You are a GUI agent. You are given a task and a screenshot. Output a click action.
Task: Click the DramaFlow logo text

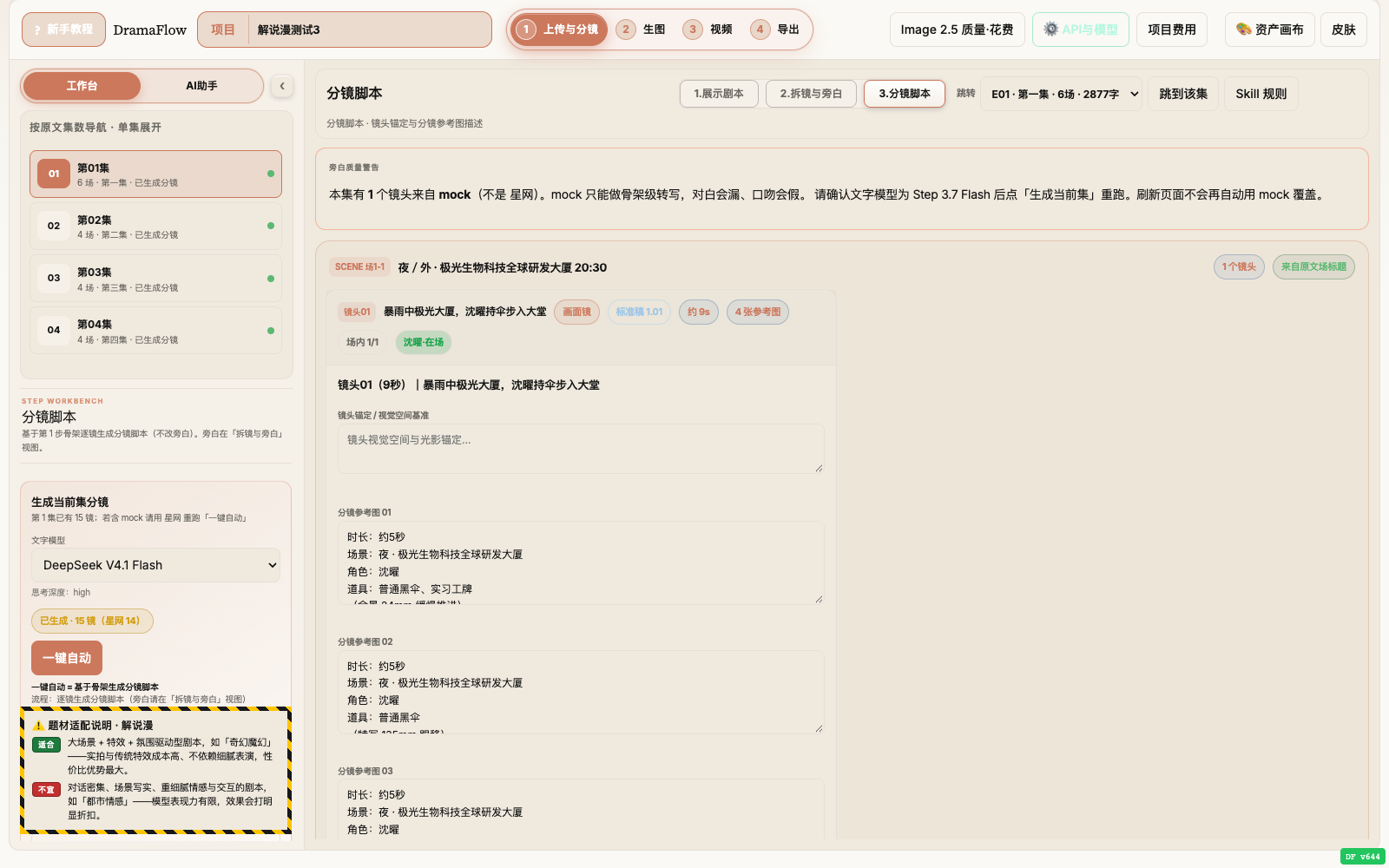pos(150,30)
